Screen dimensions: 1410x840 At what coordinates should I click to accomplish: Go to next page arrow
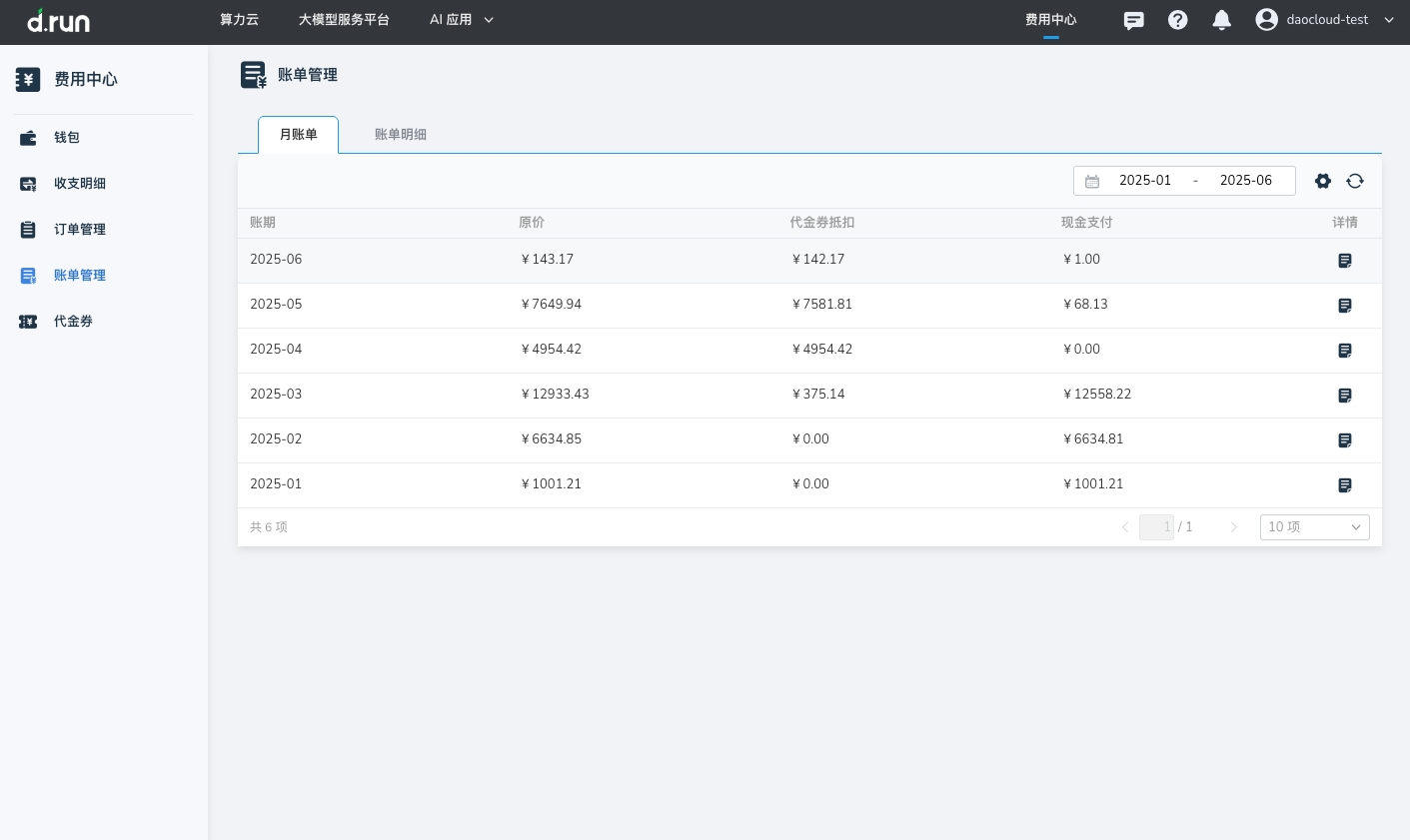(1234, 527)
